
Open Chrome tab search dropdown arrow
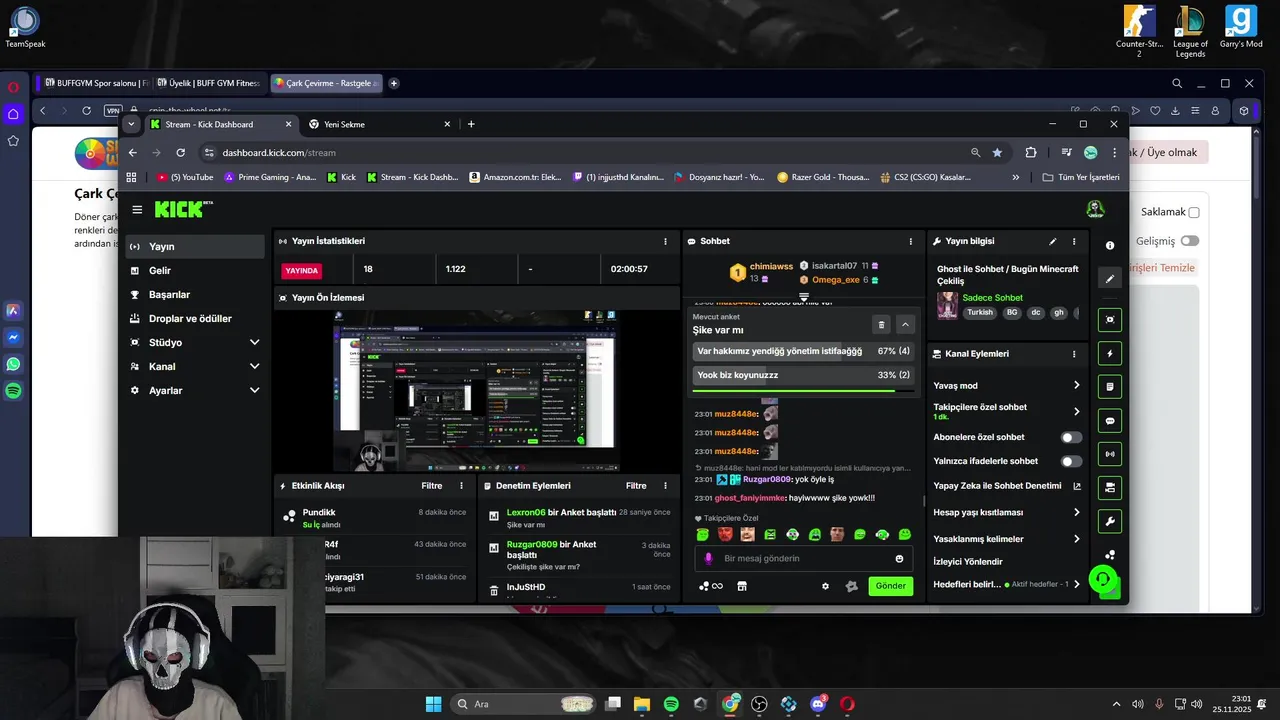click(x=131, y=124)
